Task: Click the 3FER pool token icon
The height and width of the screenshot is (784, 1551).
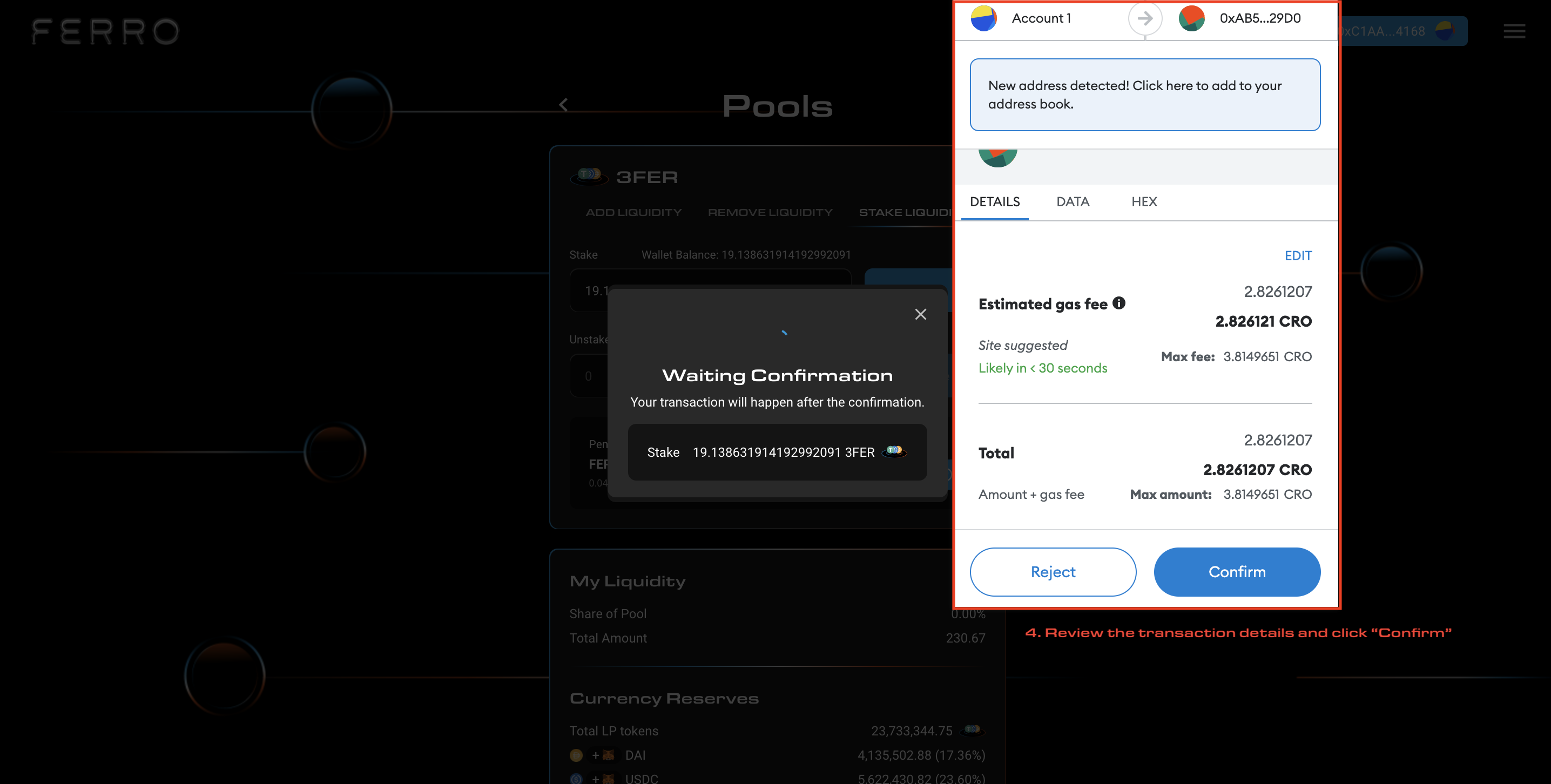Action: 589,176
